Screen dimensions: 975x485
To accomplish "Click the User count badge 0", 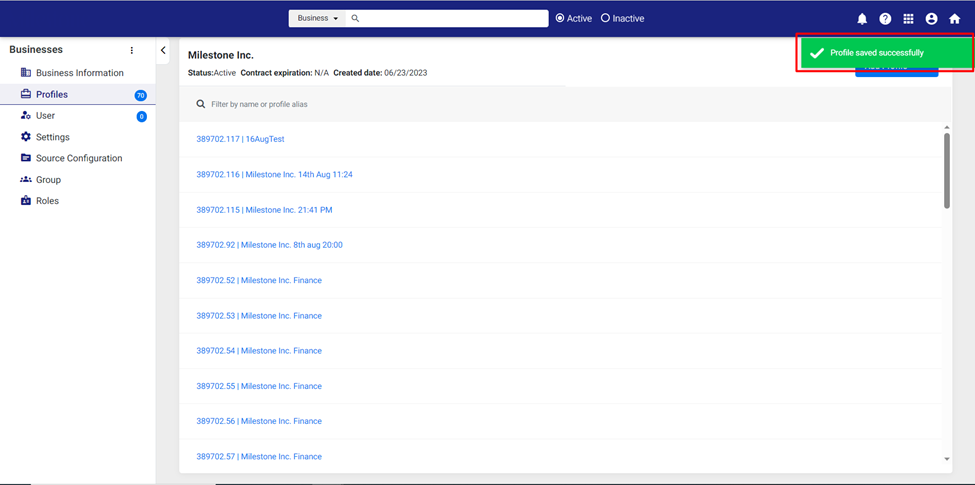I will [142, 116].
